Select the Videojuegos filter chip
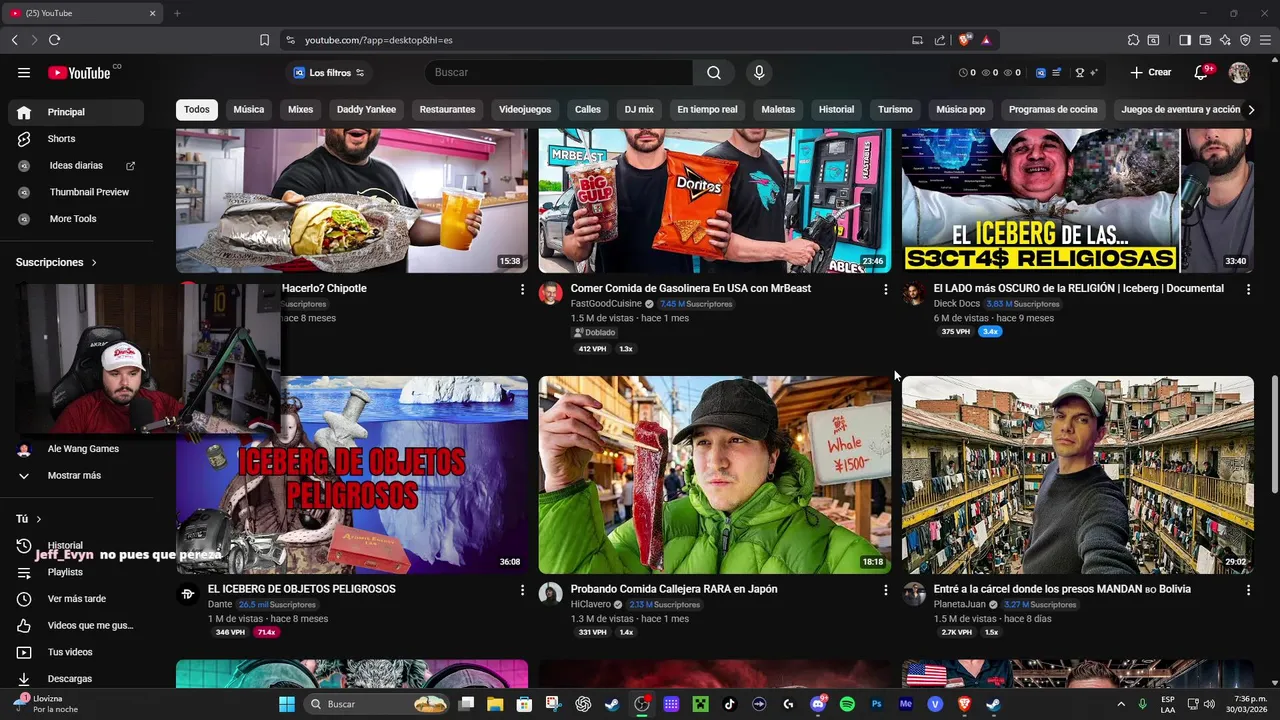The image size is (1280, 720). (x=525, y=109)
